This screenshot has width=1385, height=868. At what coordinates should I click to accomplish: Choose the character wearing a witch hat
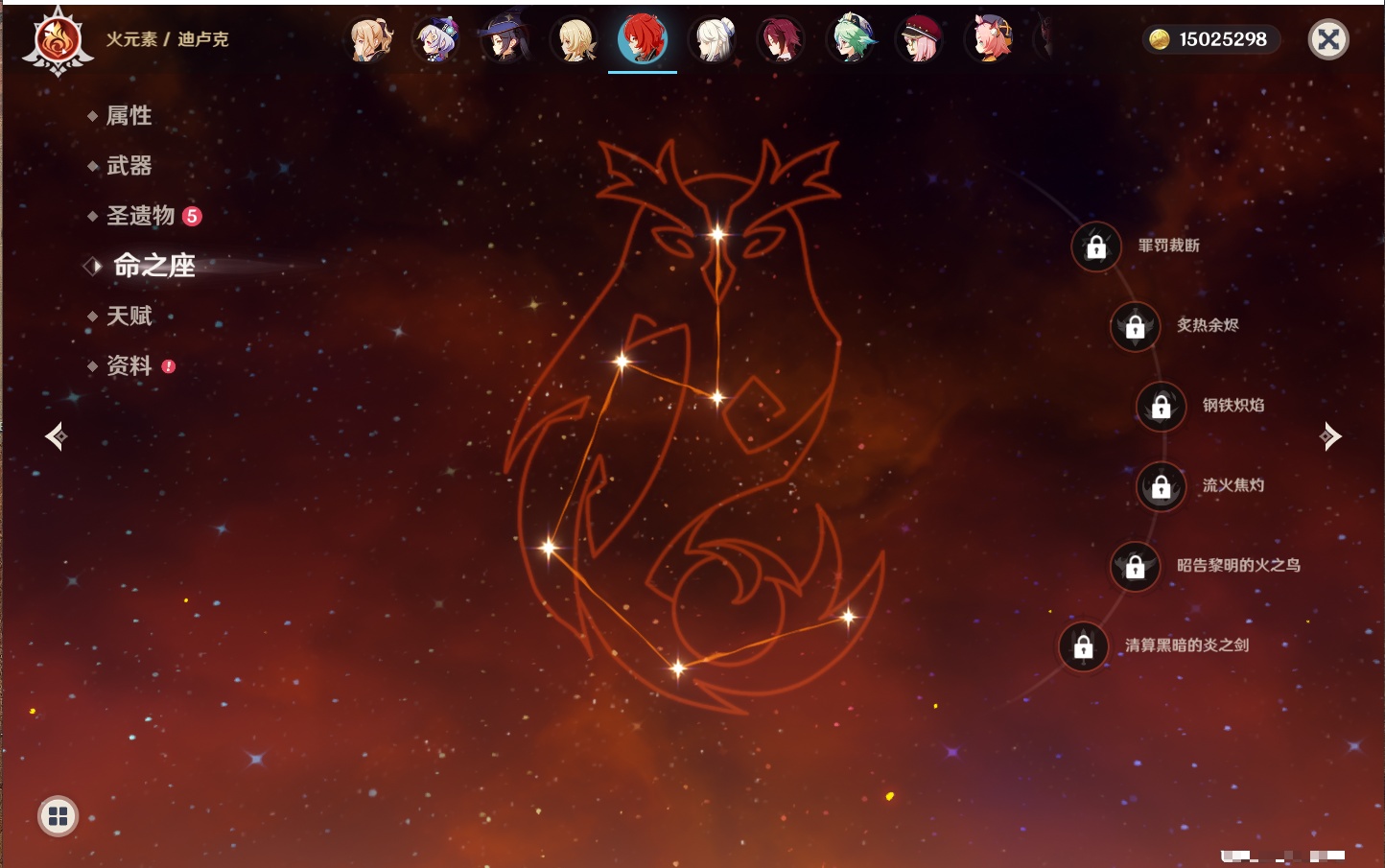[505, 39]
